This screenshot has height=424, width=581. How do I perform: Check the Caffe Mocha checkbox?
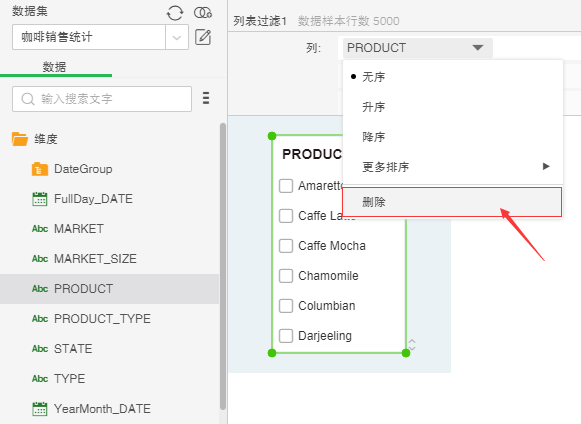[x=286, y=246]
